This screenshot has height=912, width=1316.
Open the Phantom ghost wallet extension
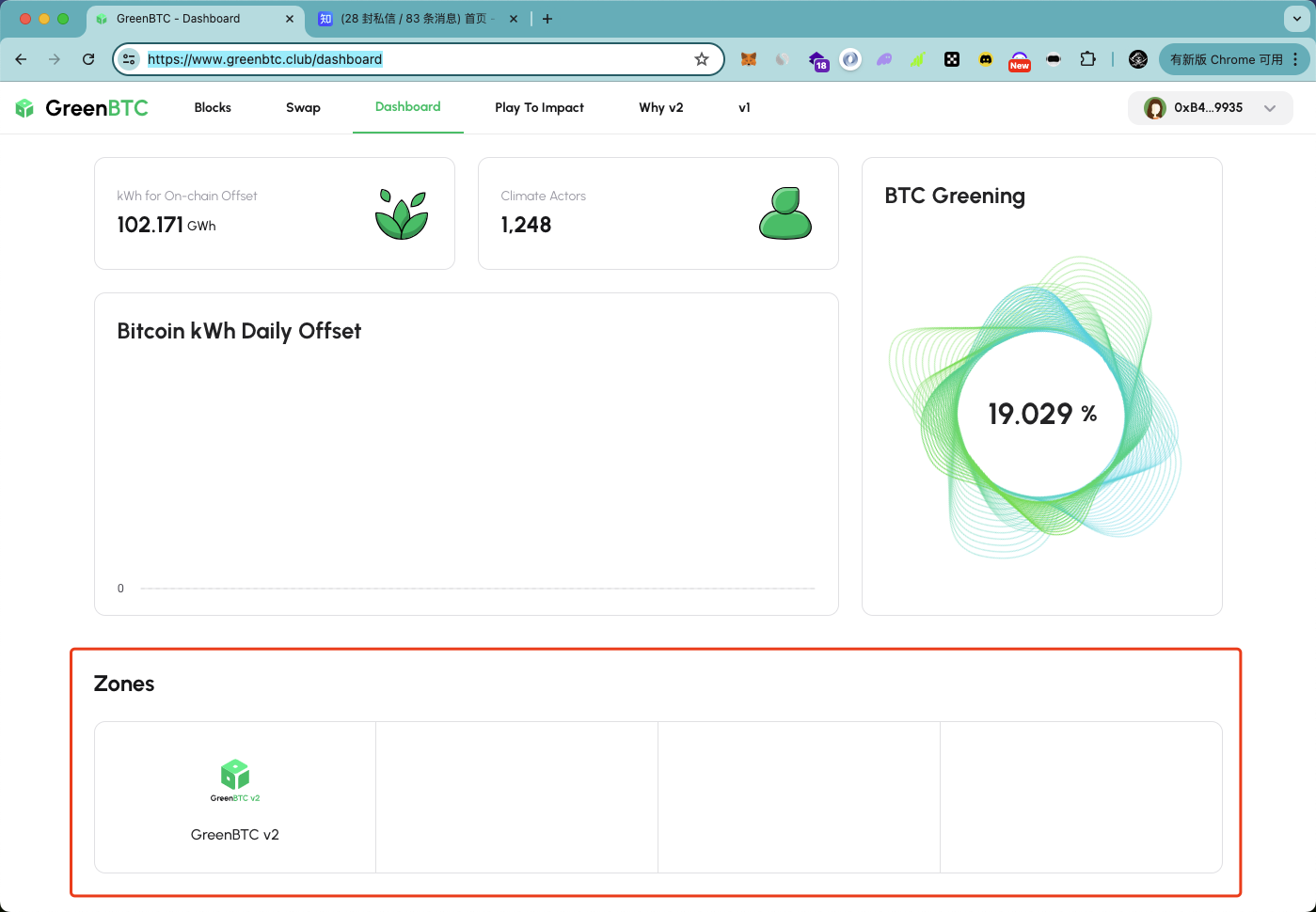pyautogui.click(x=884, y=59)
